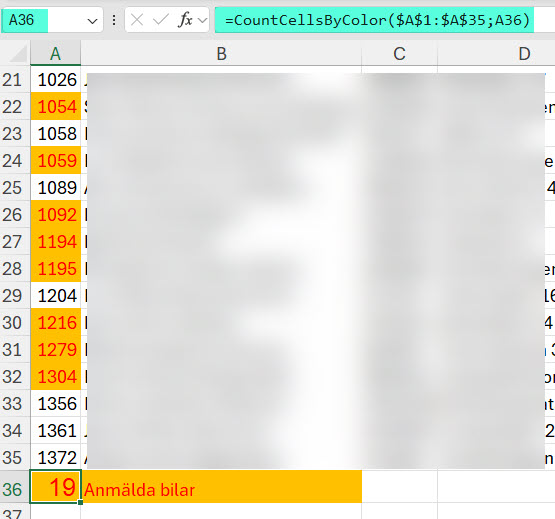
Task: Expand the function list chevron next to fx
Action: pyautogui.click(x=202, y=21)
